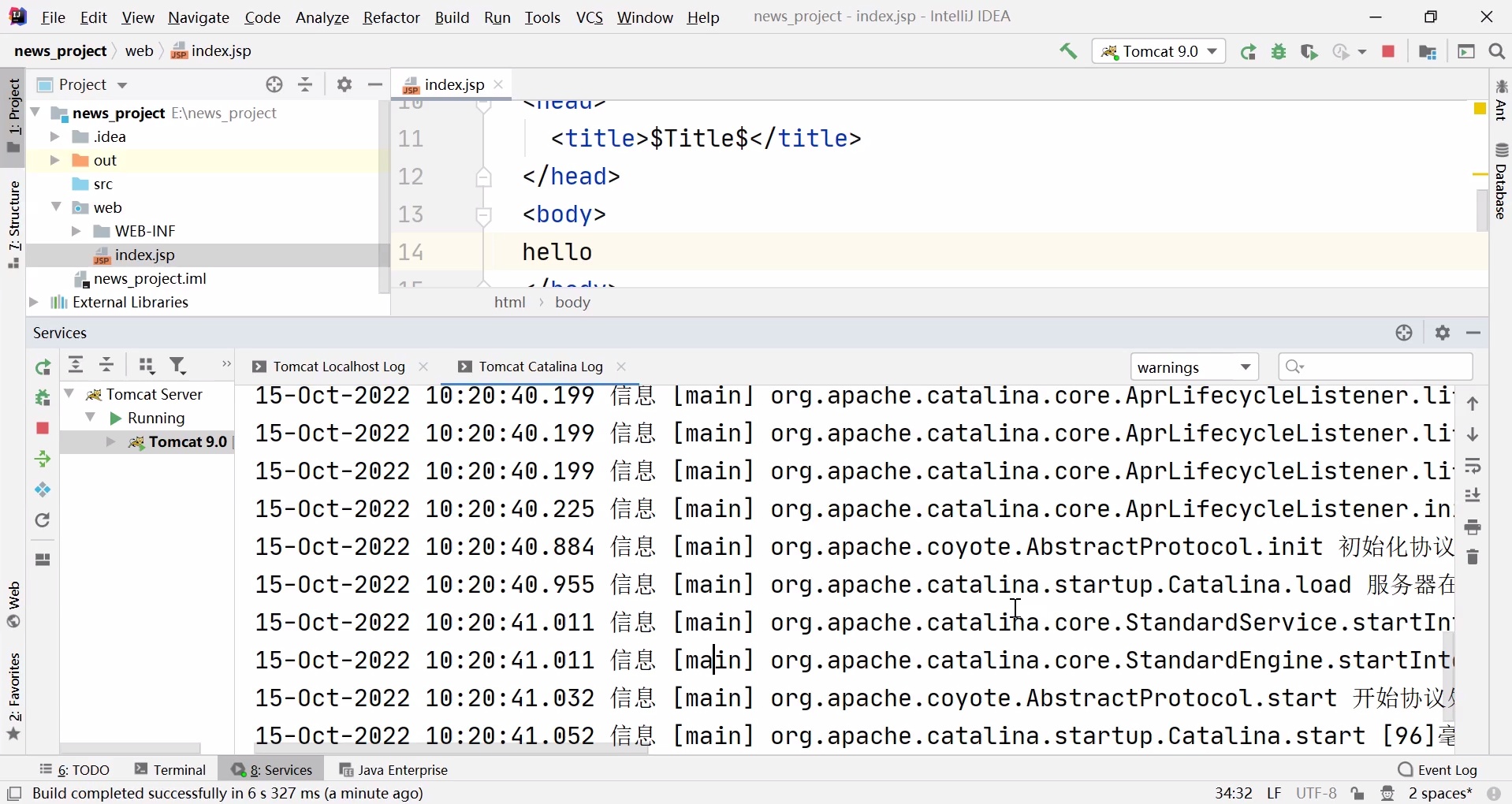
Task: Open Search Everywhere magnifier icon
Action: 1498,52
